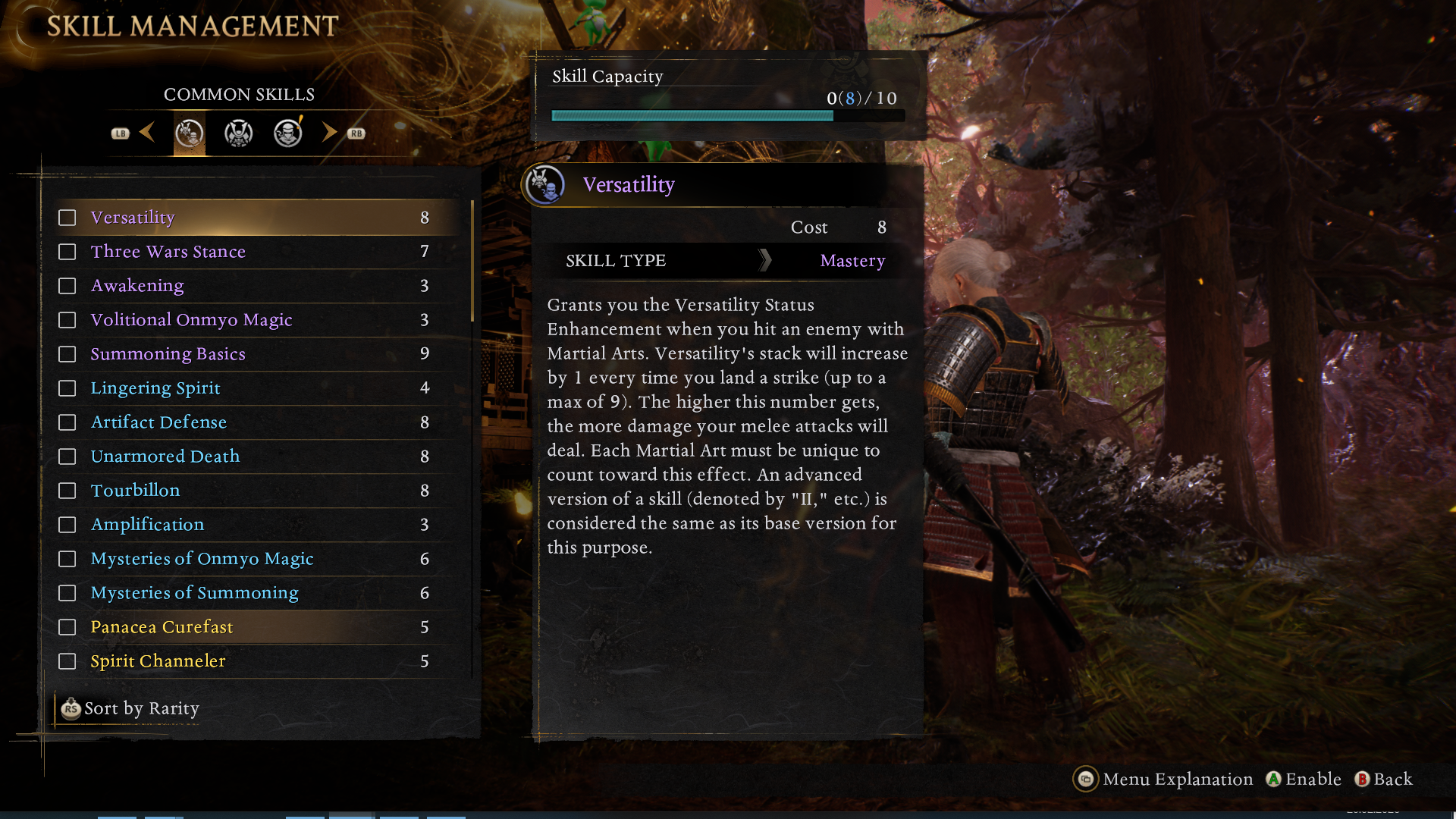Click the B Back button prompt
Screen dimensions: 1456x819
tap(1384, 779)
